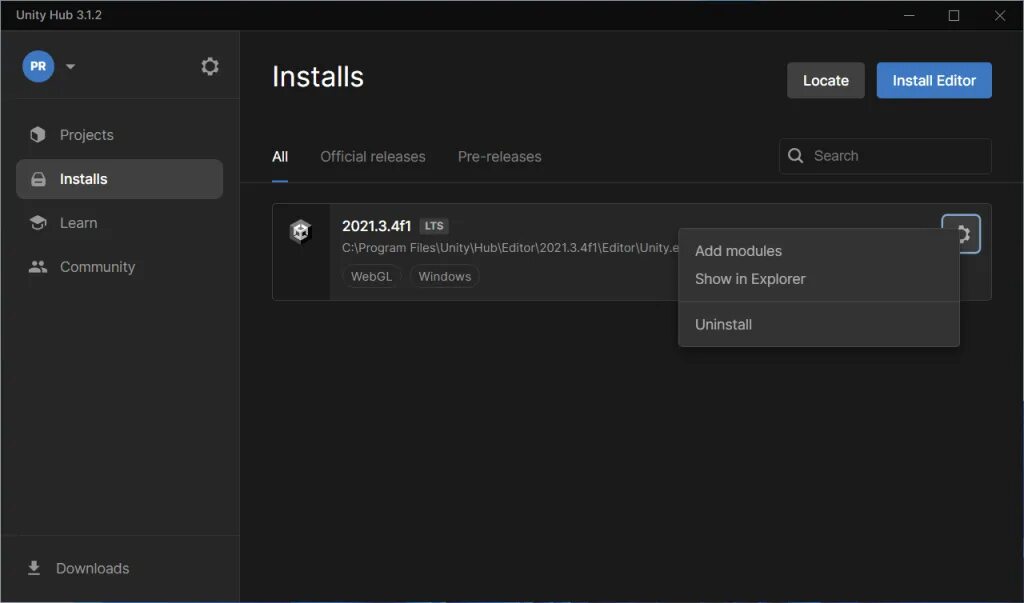1024x603 pixels.
Task: Click the WebGL module tag
Action: pos(371,276)
